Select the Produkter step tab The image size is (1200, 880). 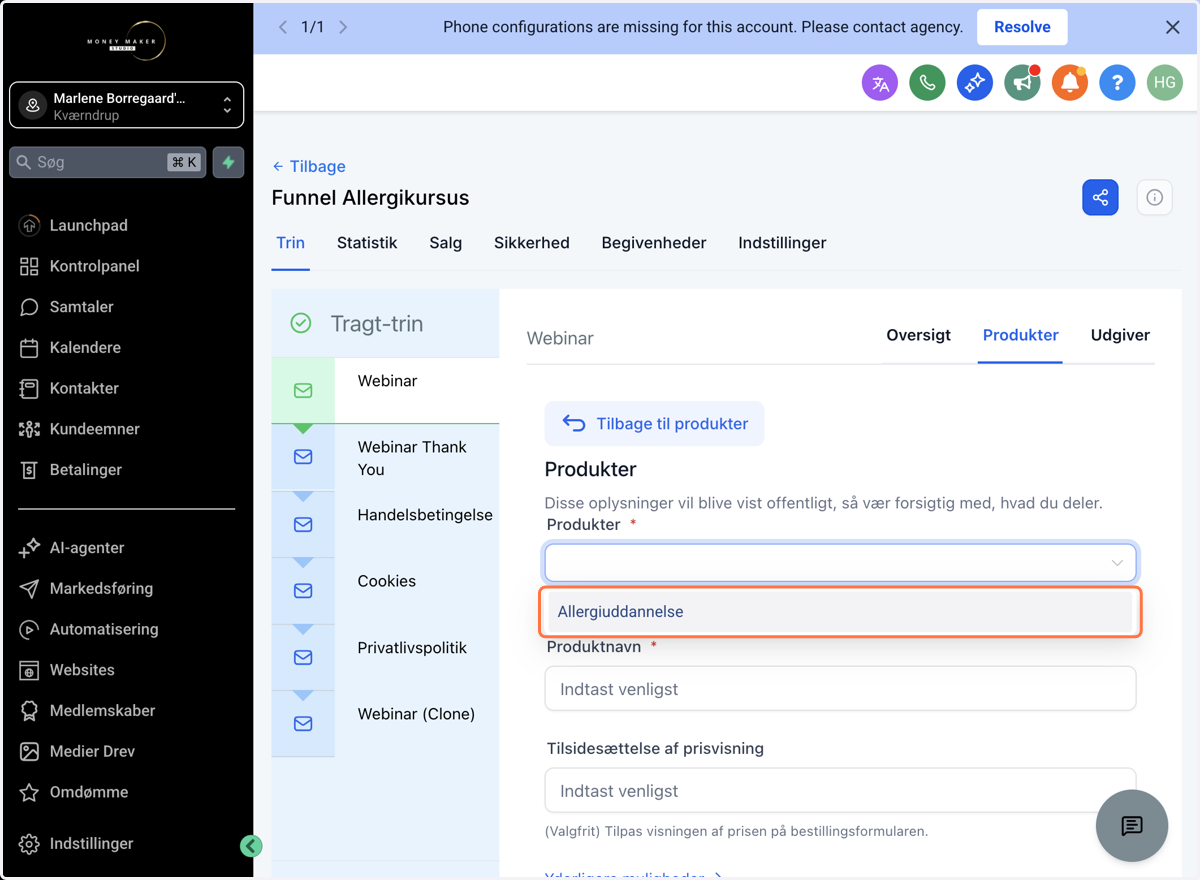tap(1020, 335)
